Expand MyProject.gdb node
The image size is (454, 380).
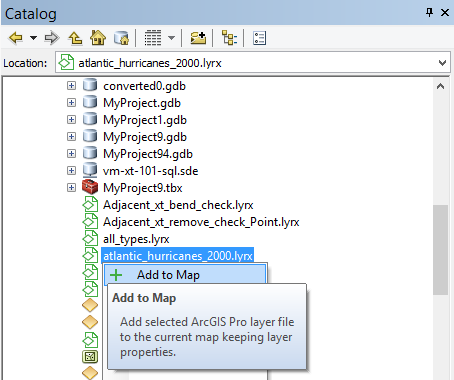(x=71, y=103)
